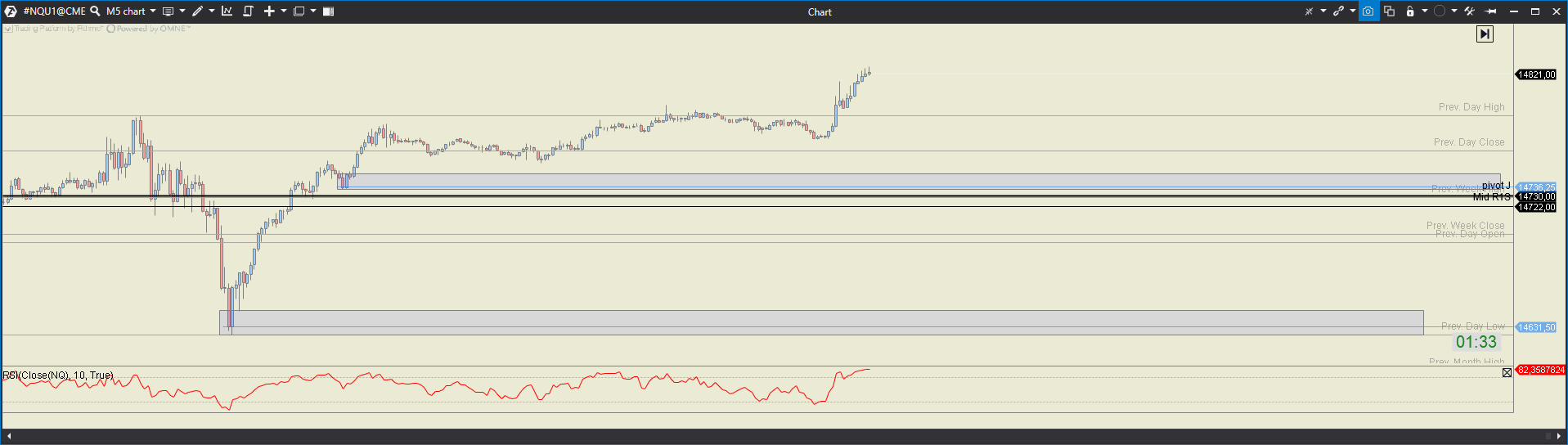Viewport: 1568px width, 445px height.
Task: Expand the M5 chart timeframe dropdown
Action: (153, 11)
